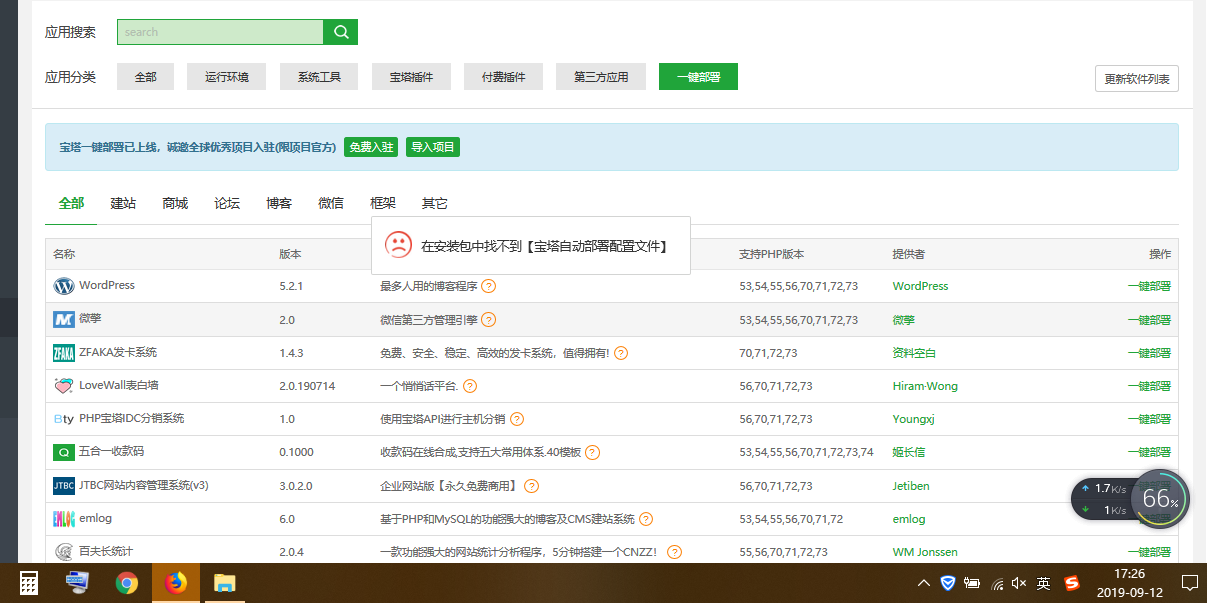Open File Explorer from the taskbar

click(224, 583)
